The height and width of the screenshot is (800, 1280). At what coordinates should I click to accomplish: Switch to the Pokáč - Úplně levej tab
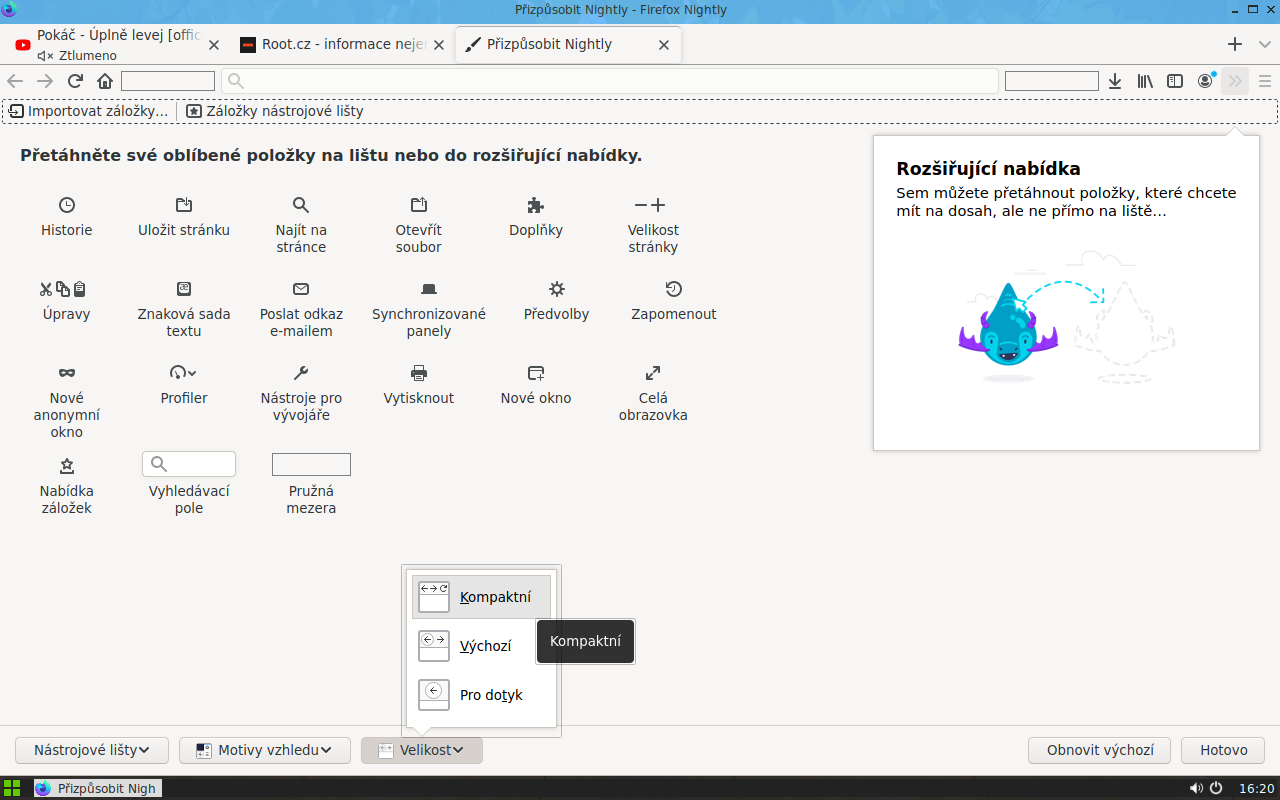[118, 44]
